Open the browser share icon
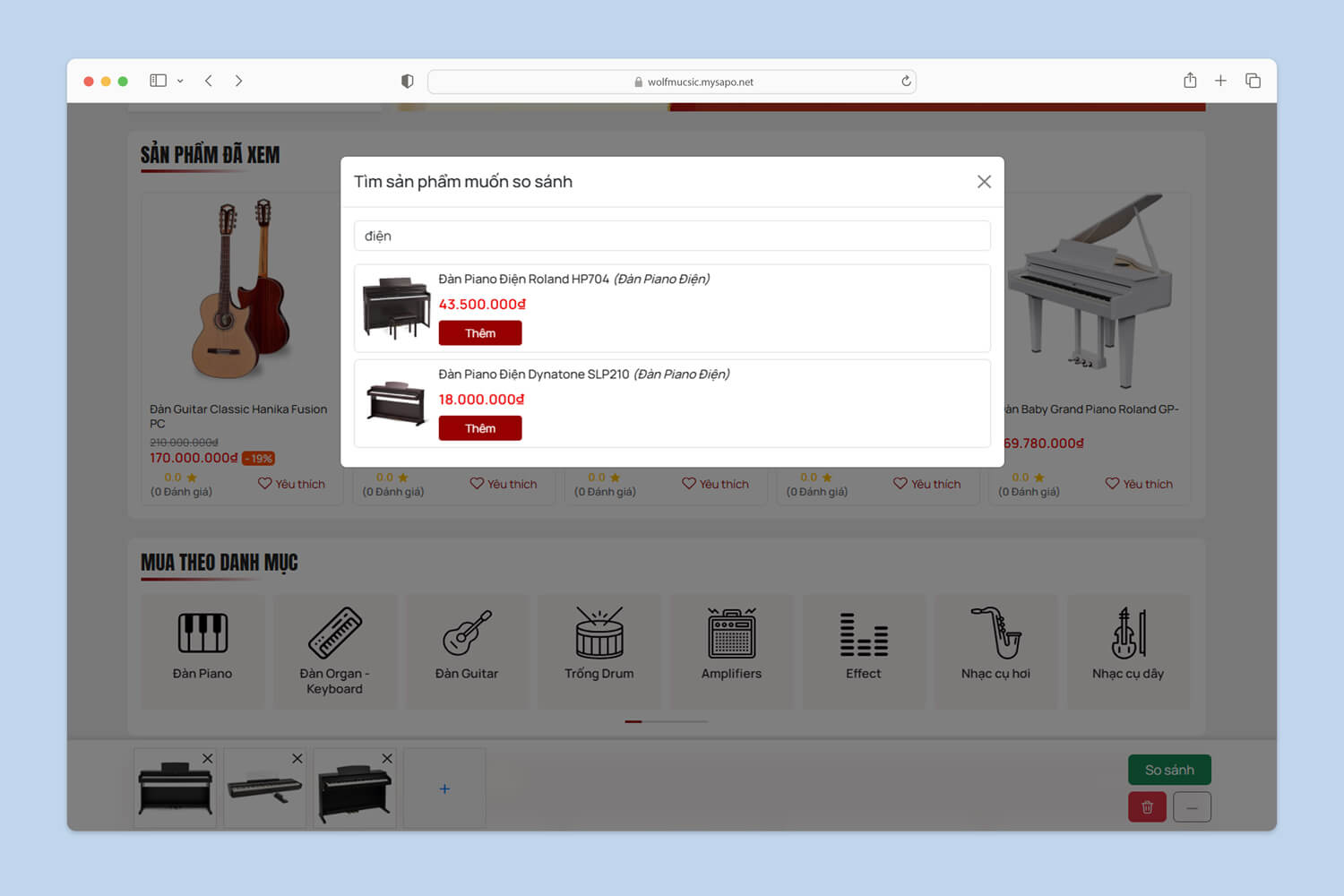The height and width of the screenshot is (896, 1344). [1190, 81]
